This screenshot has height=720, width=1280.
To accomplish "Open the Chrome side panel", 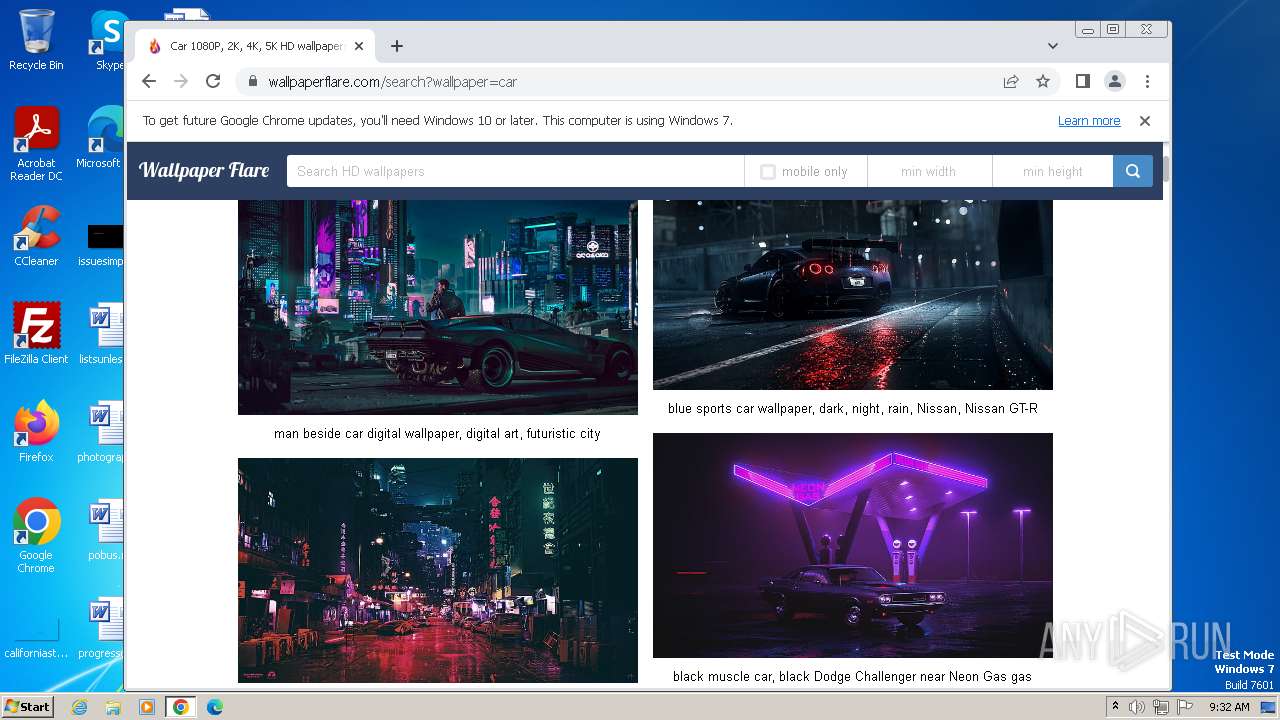I will pos(1083,82).
